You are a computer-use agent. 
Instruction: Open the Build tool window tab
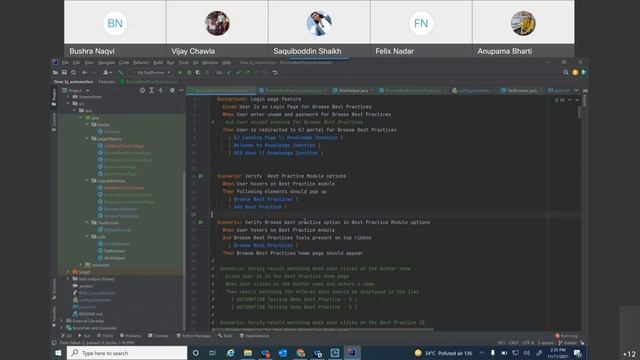click(225, 336)
